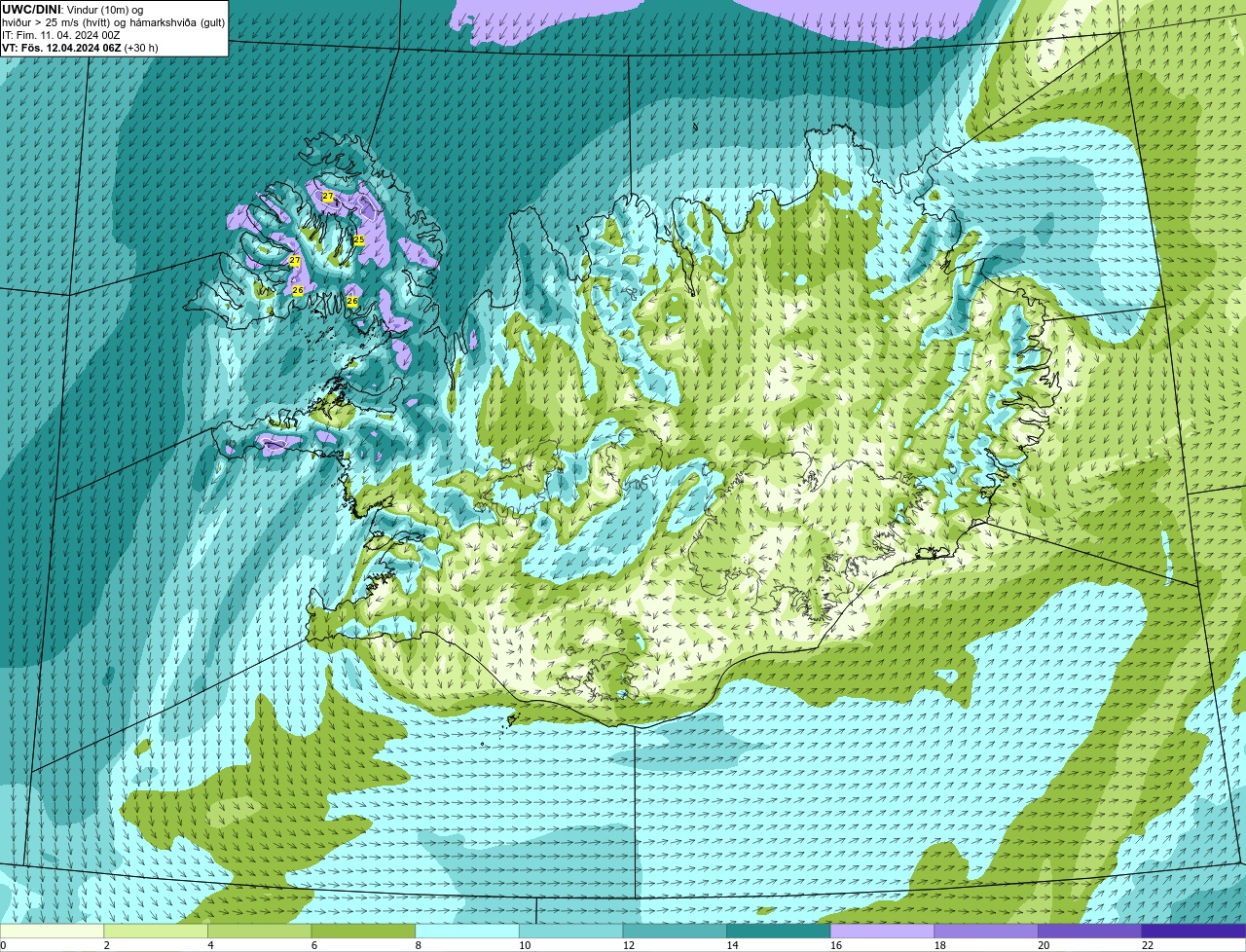Click the "IT: Fim. 11. 04. 2024 00Z" line

61,35
